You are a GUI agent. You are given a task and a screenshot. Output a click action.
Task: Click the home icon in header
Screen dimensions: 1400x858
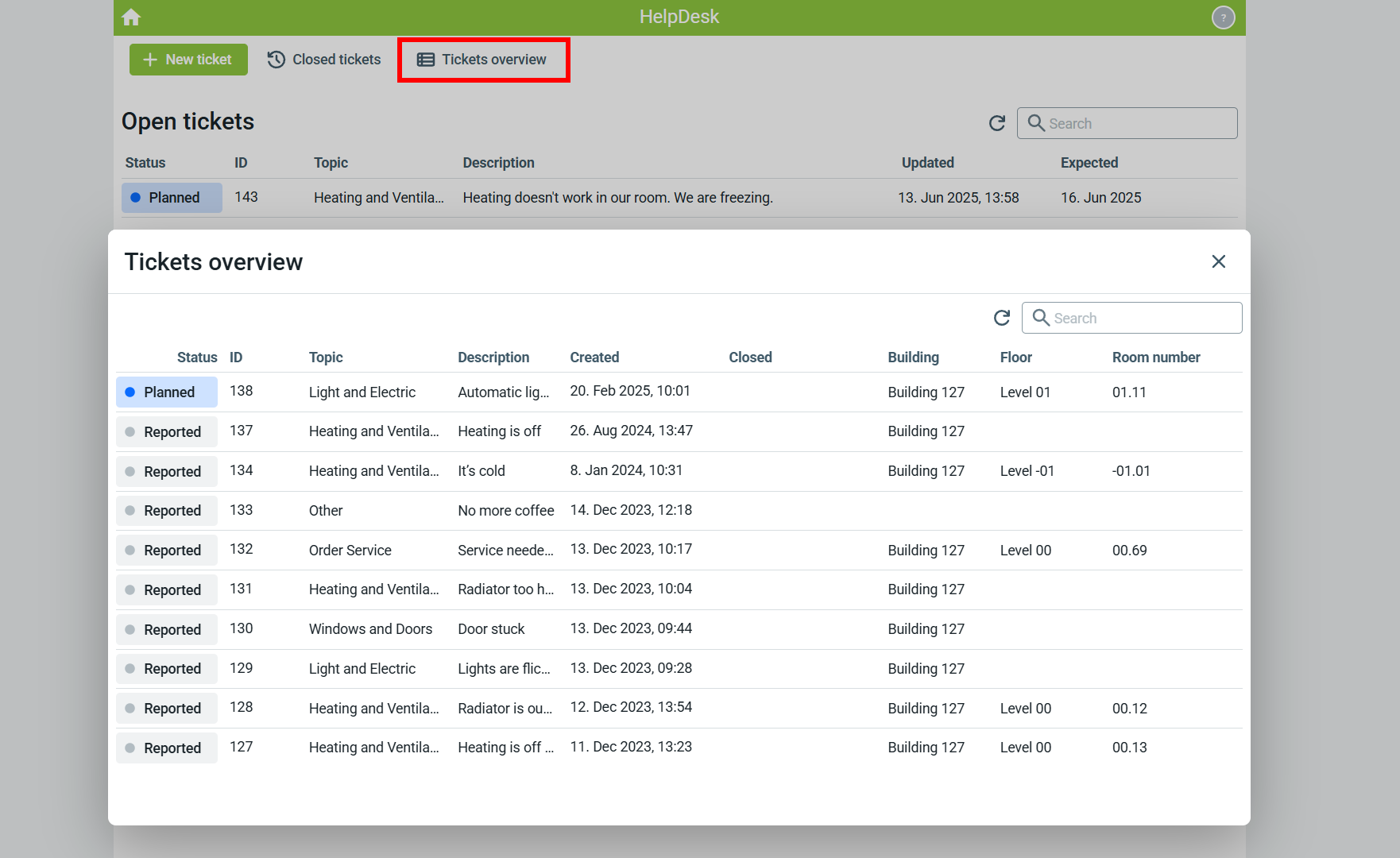(x=131, y=17)
